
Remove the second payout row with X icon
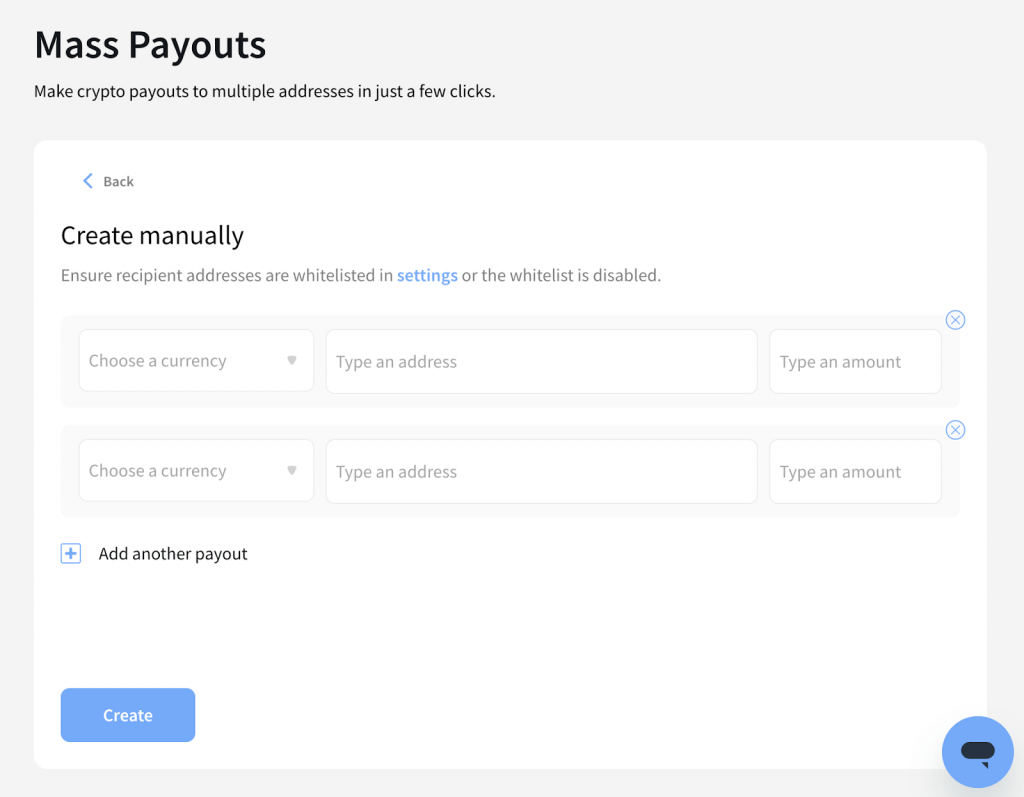pyautogui.click(x=955, y=430)
